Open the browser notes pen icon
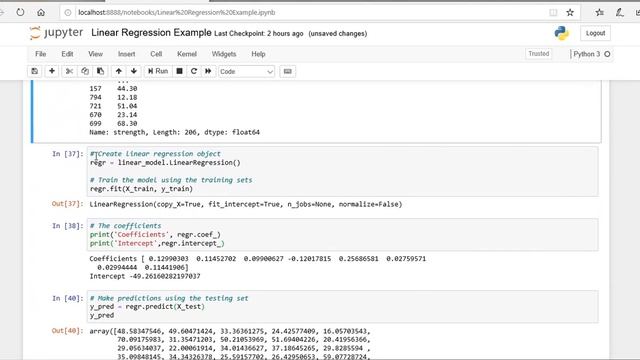This screenshot has height=360, width=640. [620, 13]
